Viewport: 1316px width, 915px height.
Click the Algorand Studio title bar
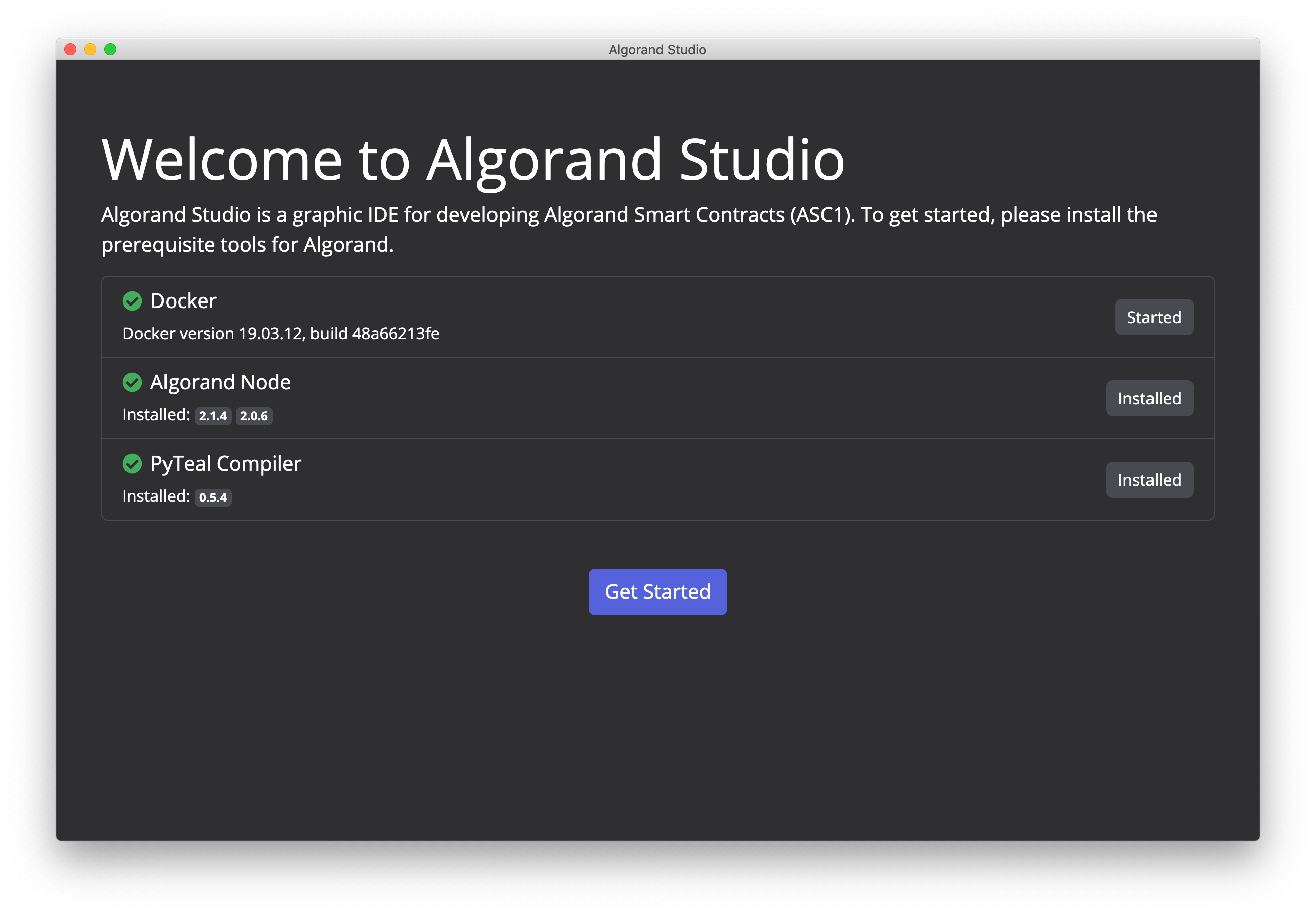pos(657,49)
